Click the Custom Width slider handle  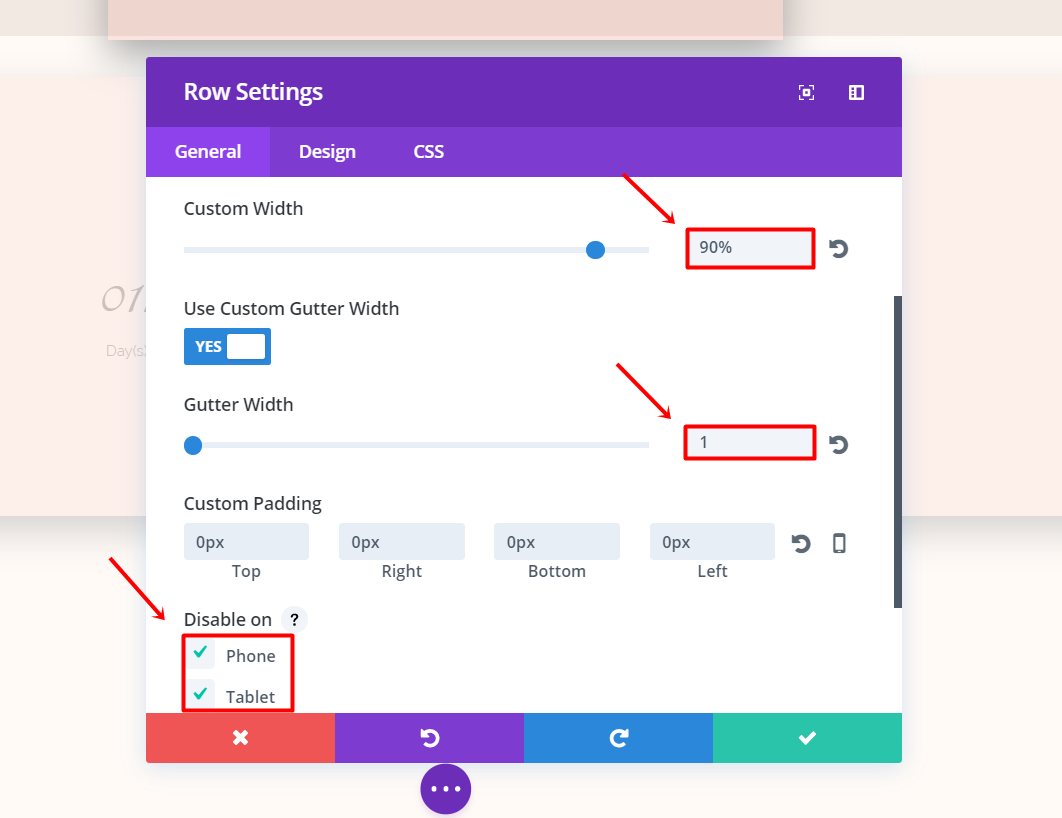[x=595, y=250]
